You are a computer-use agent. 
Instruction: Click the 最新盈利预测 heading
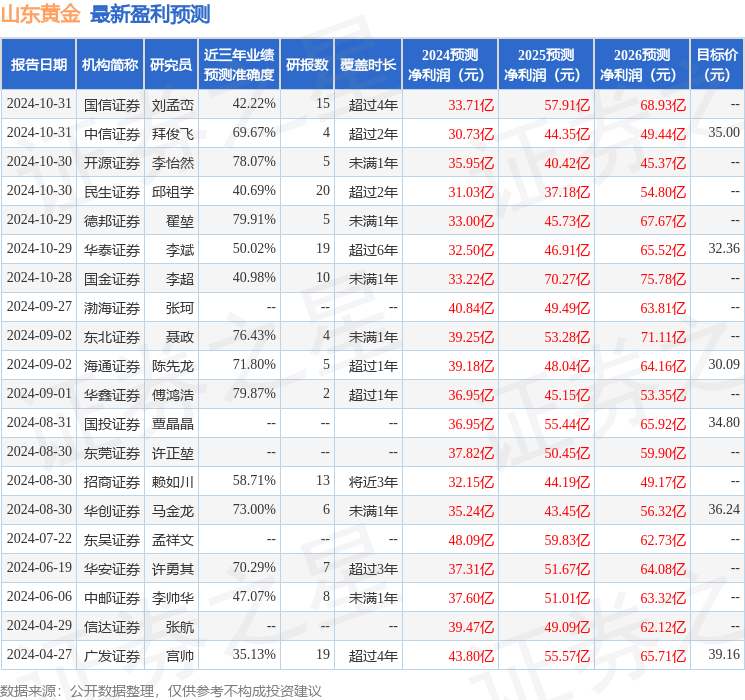pyautogui.click(x=150, y=14)
